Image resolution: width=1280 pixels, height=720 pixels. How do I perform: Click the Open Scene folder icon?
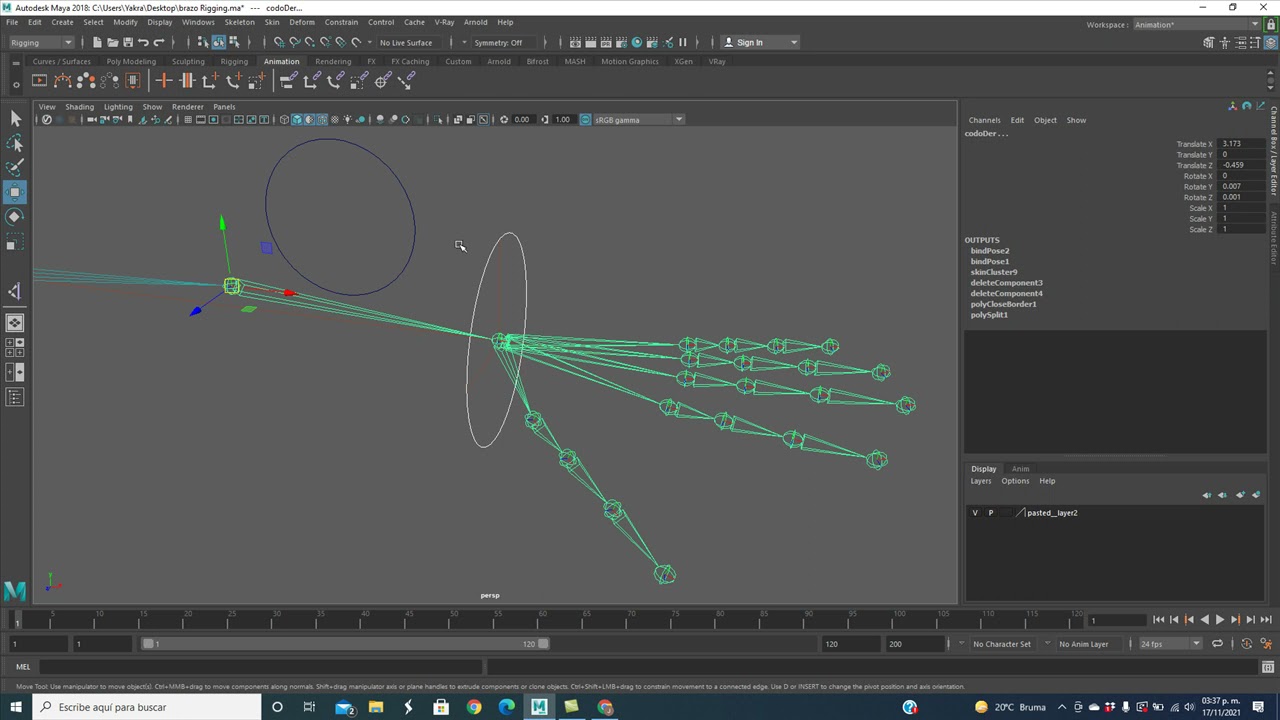[x=112, y=42]
